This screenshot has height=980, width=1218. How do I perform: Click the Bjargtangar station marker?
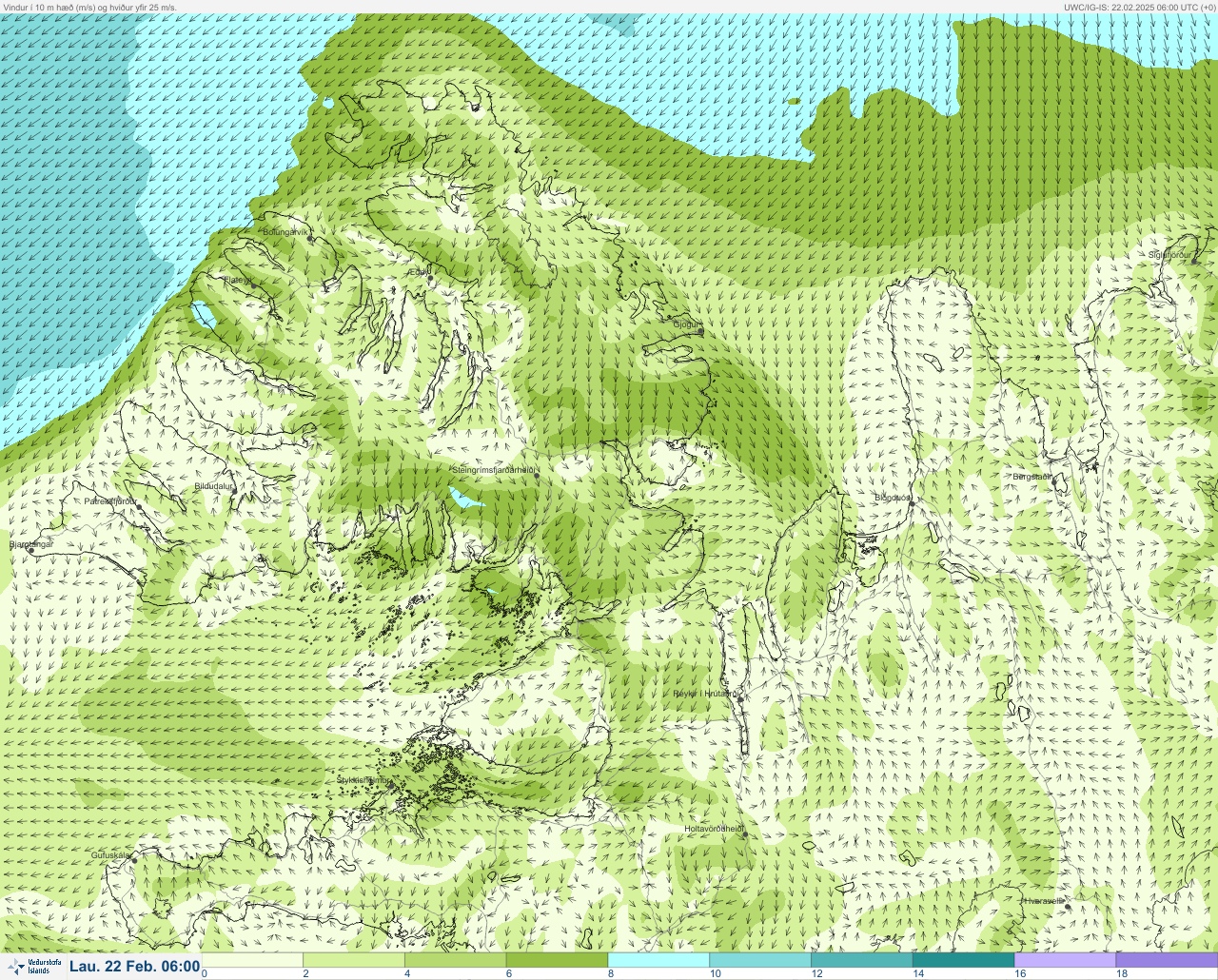point(31,551)
